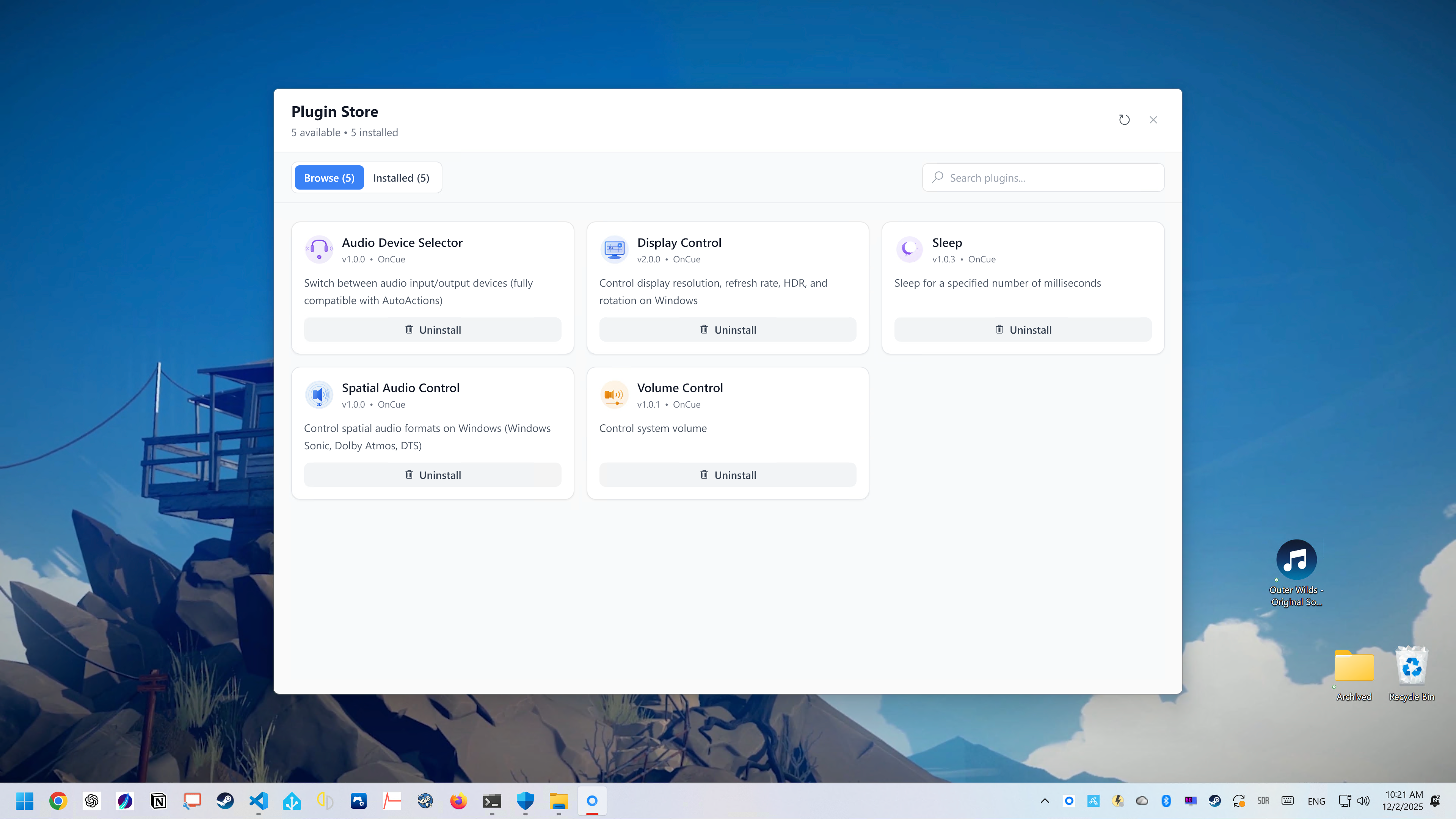The height and width of the screenshot is (819, 1456).
Task: Uninstall the Spatial Audio Control plugin
Action: [x=432, y=475]
